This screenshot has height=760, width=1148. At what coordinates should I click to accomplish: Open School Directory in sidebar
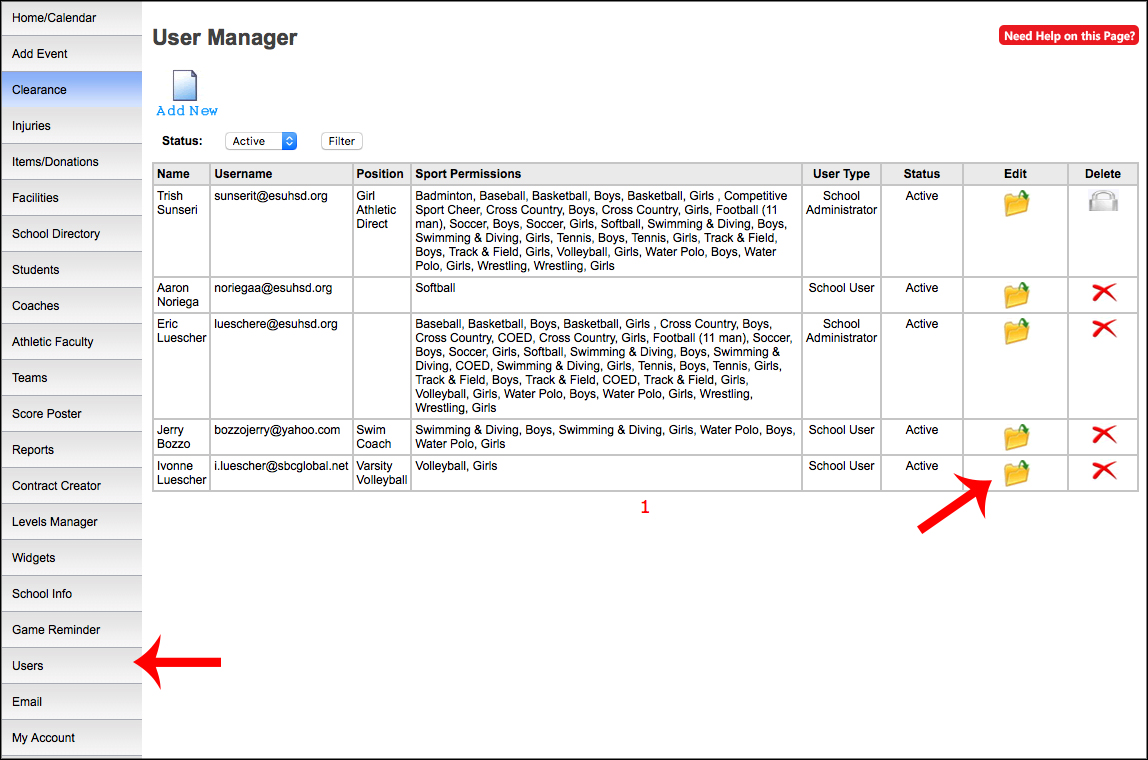[72, 234]
